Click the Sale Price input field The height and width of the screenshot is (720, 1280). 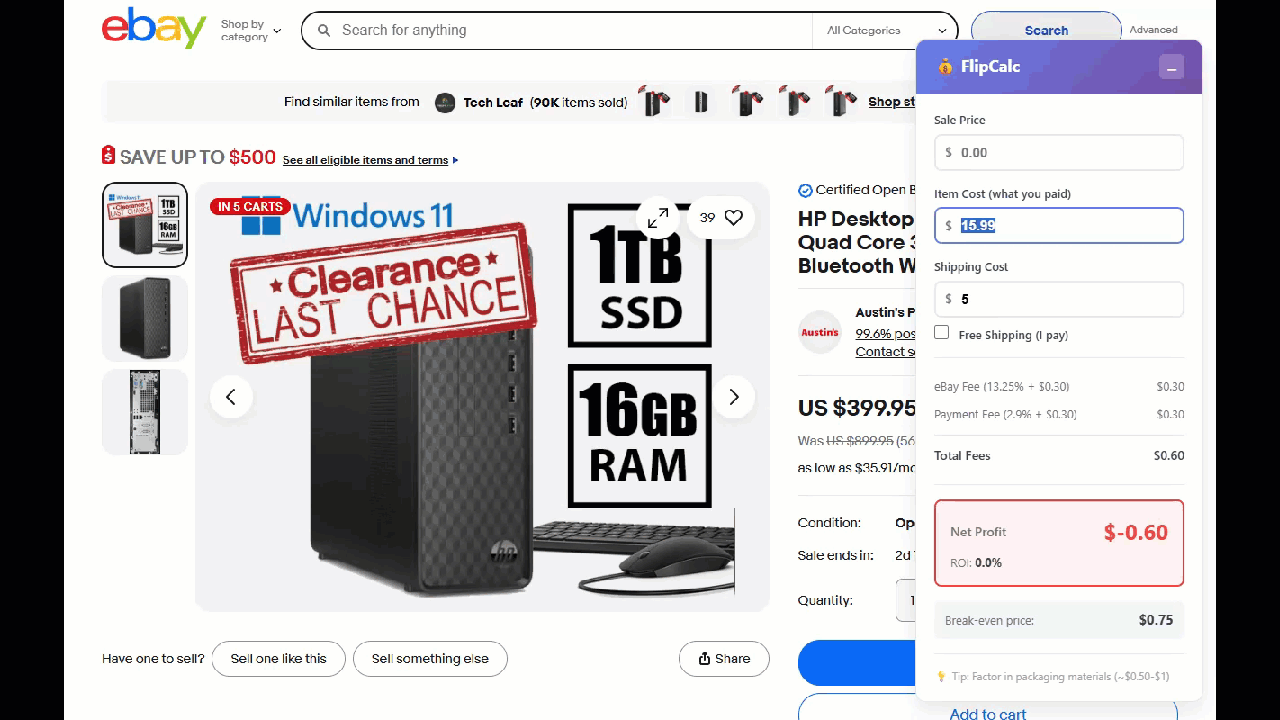pos(1059,153)
